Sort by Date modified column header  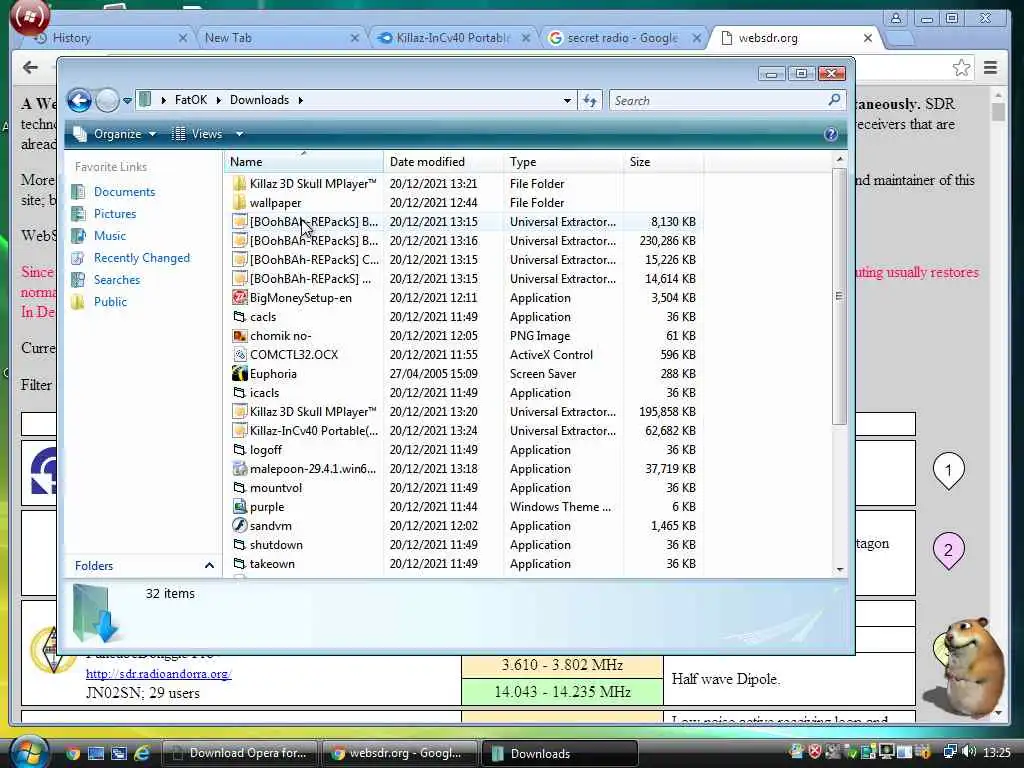pos(443,161)
